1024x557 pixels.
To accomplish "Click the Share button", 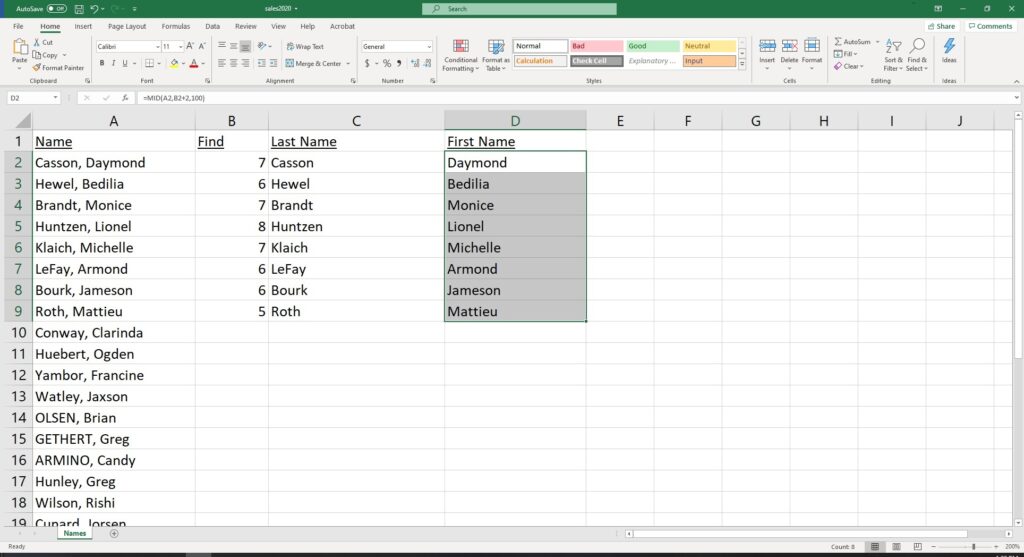I will pyautogui.click(x=942, y=27).
